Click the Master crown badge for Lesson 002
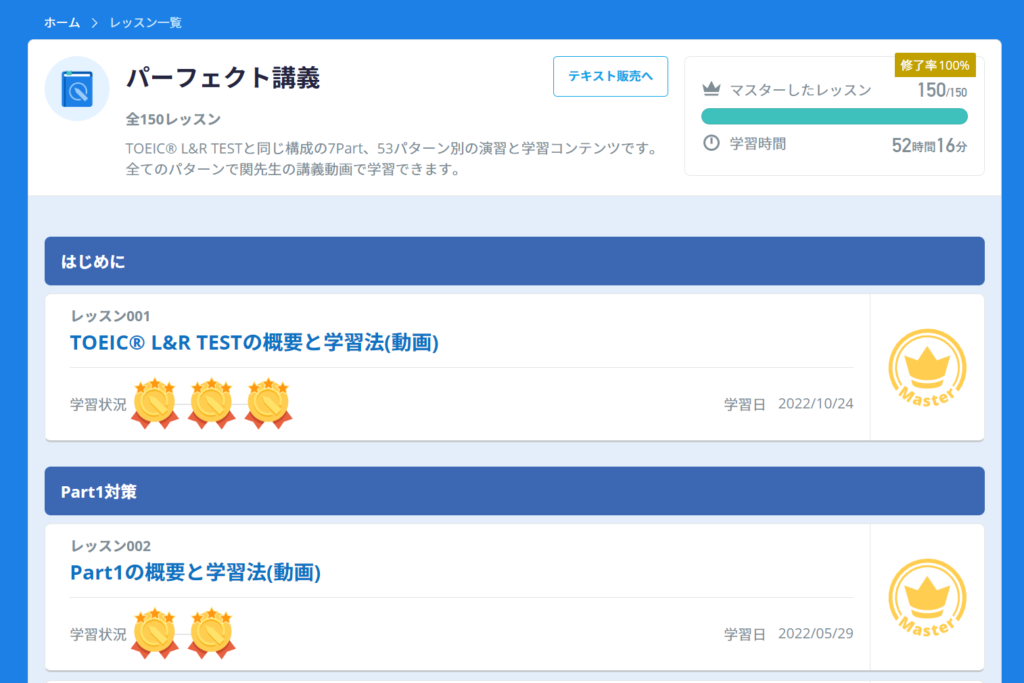This screenshot has width=1024, height=683. (927, 597)
